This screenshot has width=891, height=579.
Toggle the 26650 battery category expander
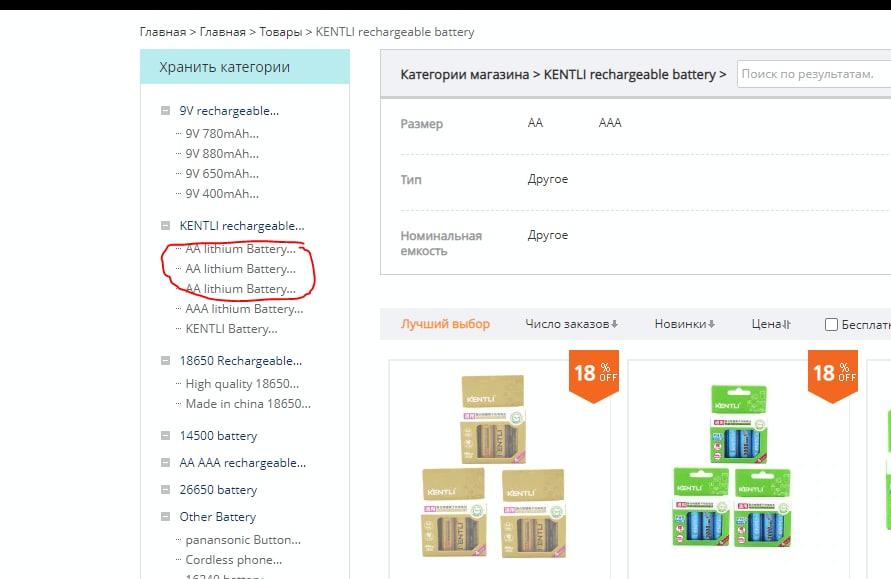pyautogui.click(x=165, y=490)
